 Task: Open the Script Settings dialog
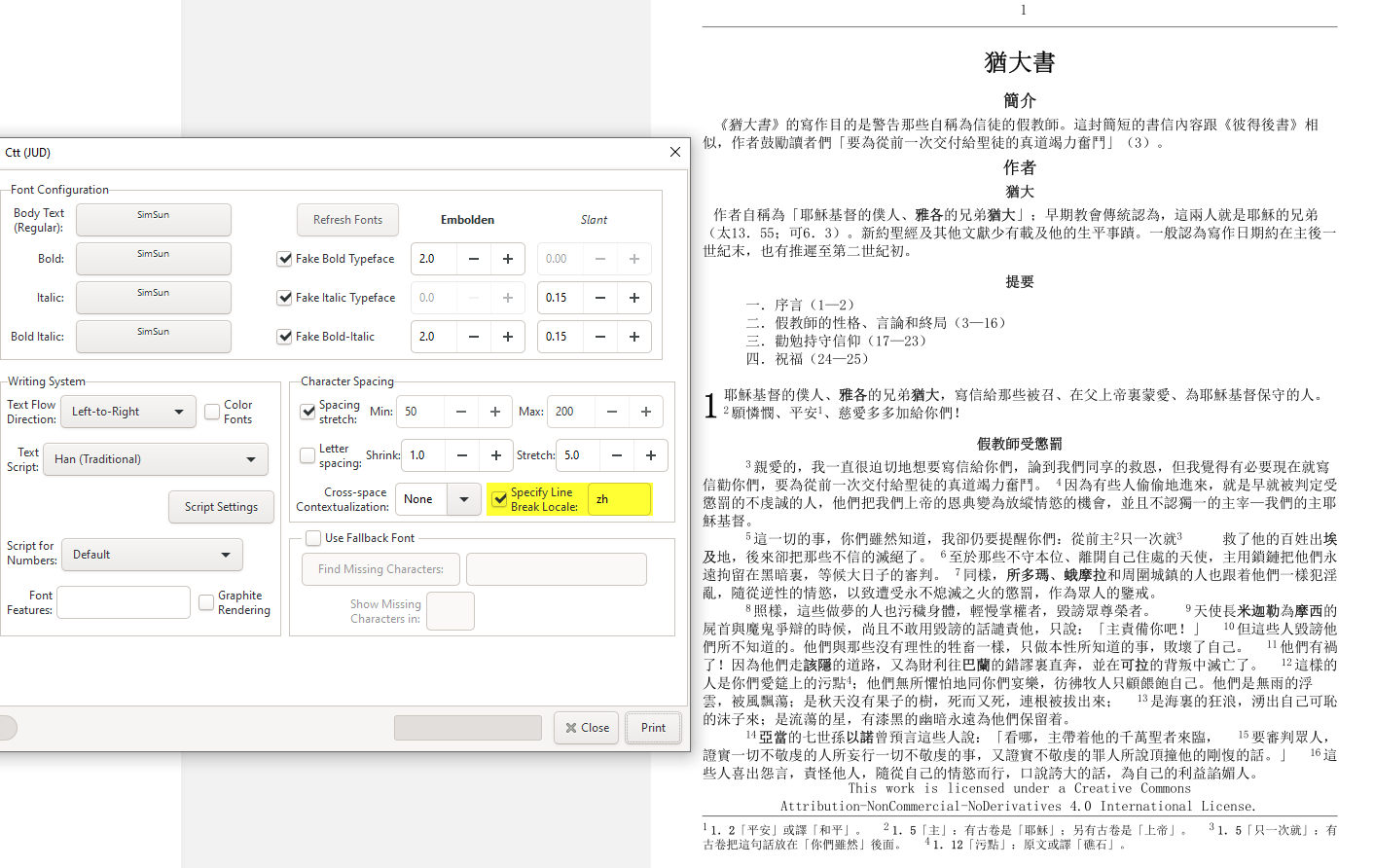(221, 507)
